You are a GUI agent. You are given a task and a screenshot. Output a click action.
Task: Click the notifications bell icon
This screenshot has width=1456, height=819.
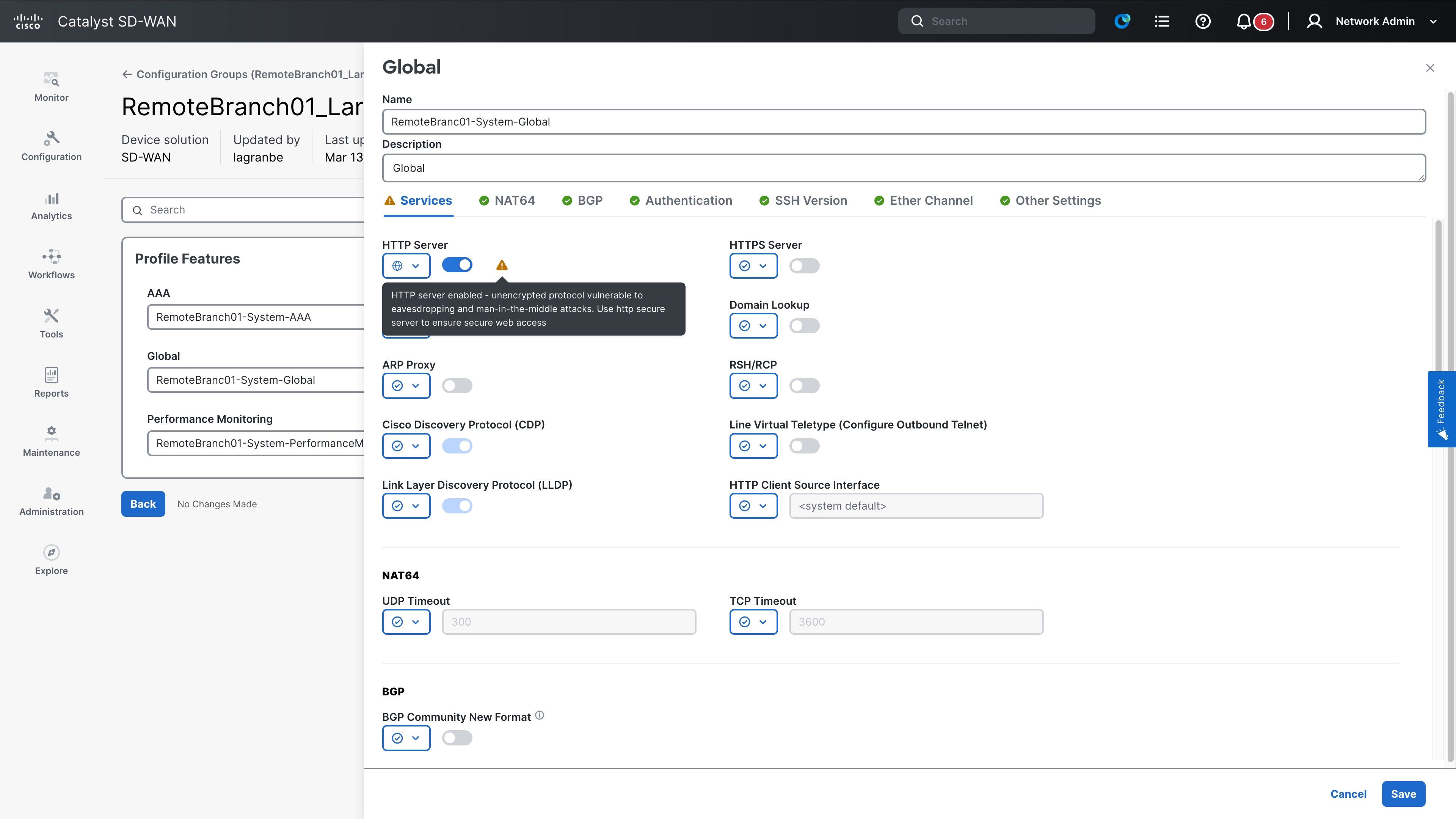tap(1244, 21)
